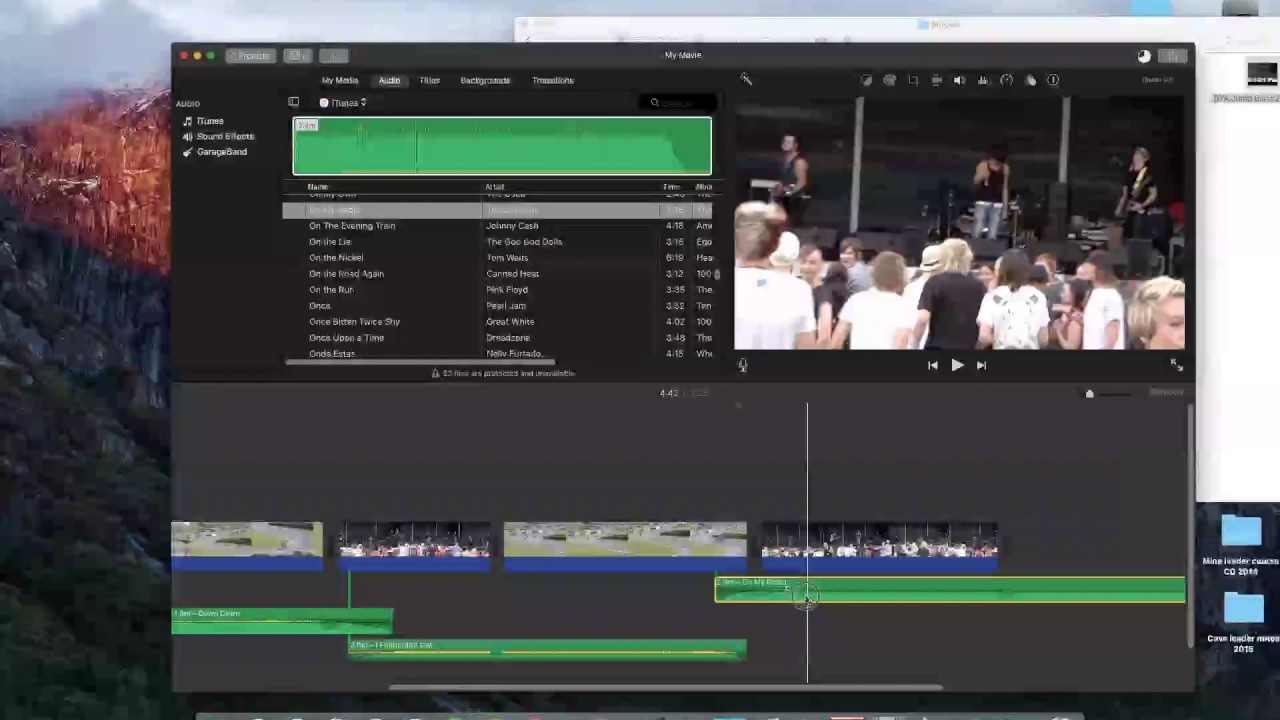Select the song Once Bitten Twice Shy
The width and height of the screenshot is (1280, 720).
point(354,322)
